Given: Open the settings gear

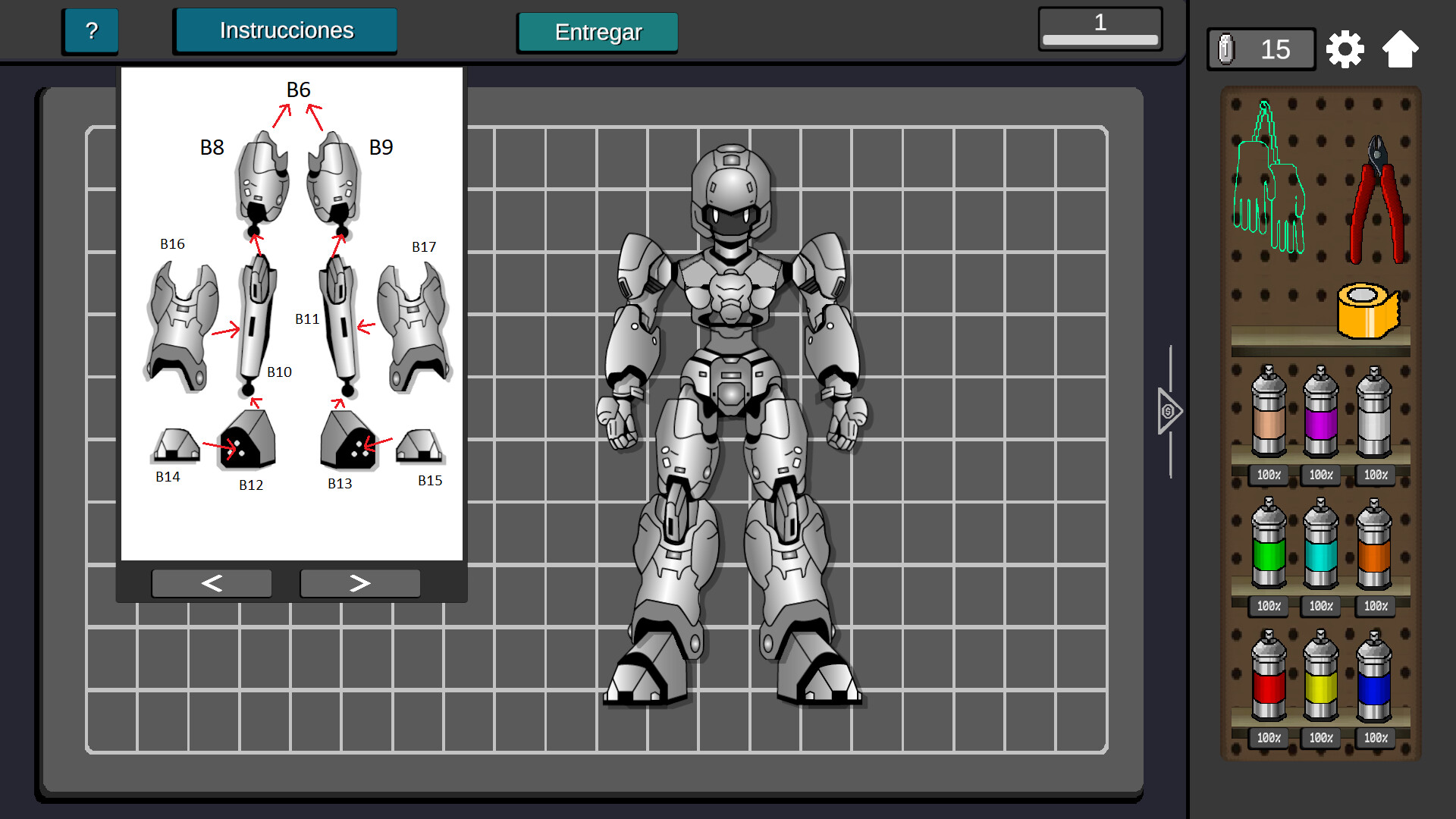Looking at the screenshot, I should 1344,48.
